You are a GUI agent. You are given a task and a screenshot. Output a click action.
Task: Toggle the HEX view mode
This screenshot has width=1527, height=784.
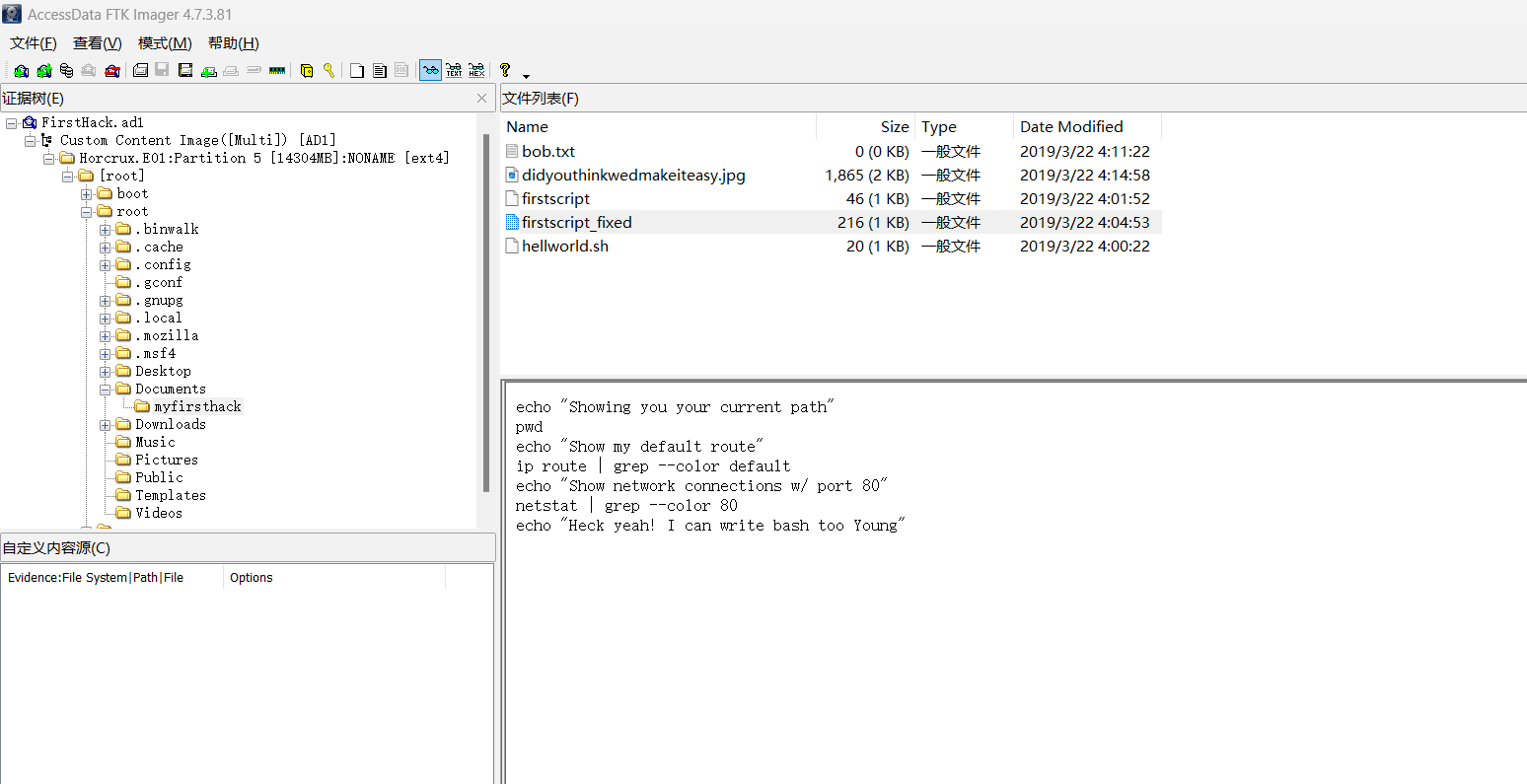click(476, 71)
